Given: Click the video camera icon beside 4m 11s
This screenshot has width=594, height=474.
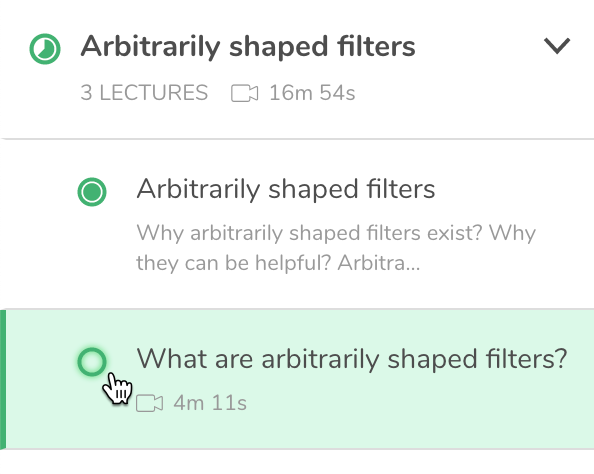Looking at the screenshot, I should 150,403.
